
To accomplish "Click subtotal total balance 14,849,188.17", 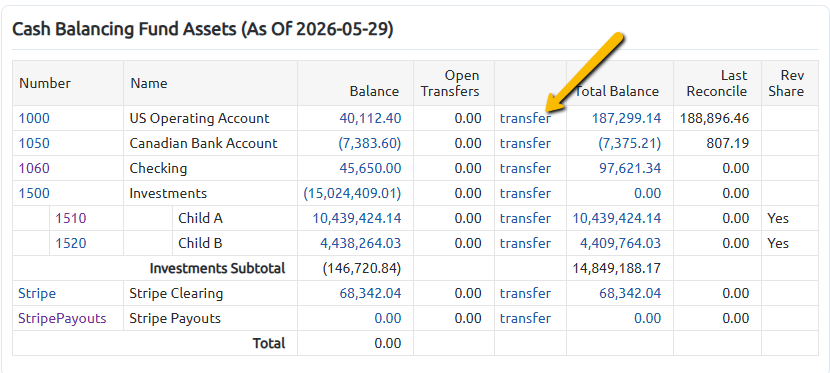I will click(x=617, y=269).
